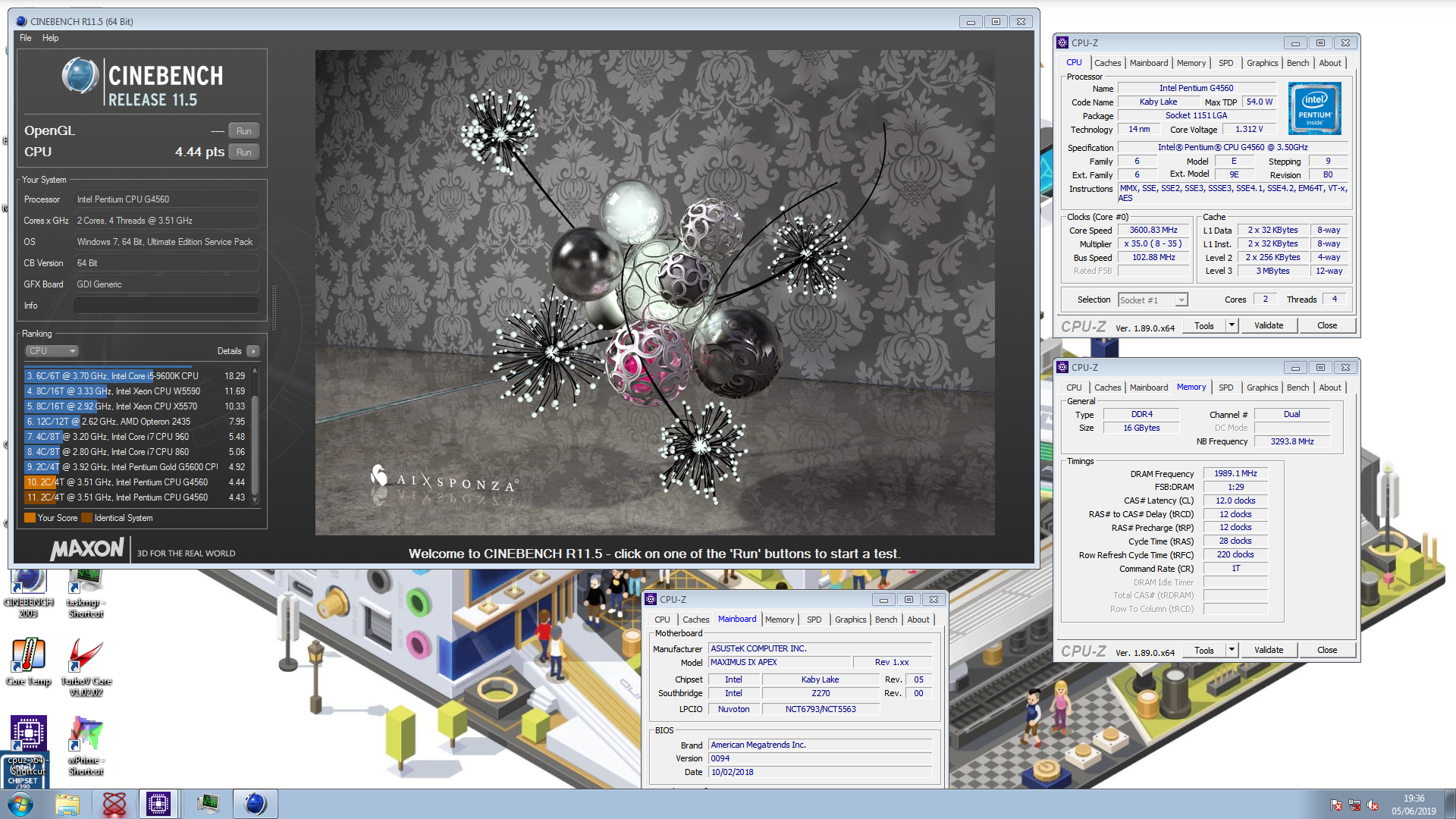Click the Core Speed value 3600.83 MHz
This screenshot has width=1456, height=819.
pyautogui.click(x=1153, y=231)
